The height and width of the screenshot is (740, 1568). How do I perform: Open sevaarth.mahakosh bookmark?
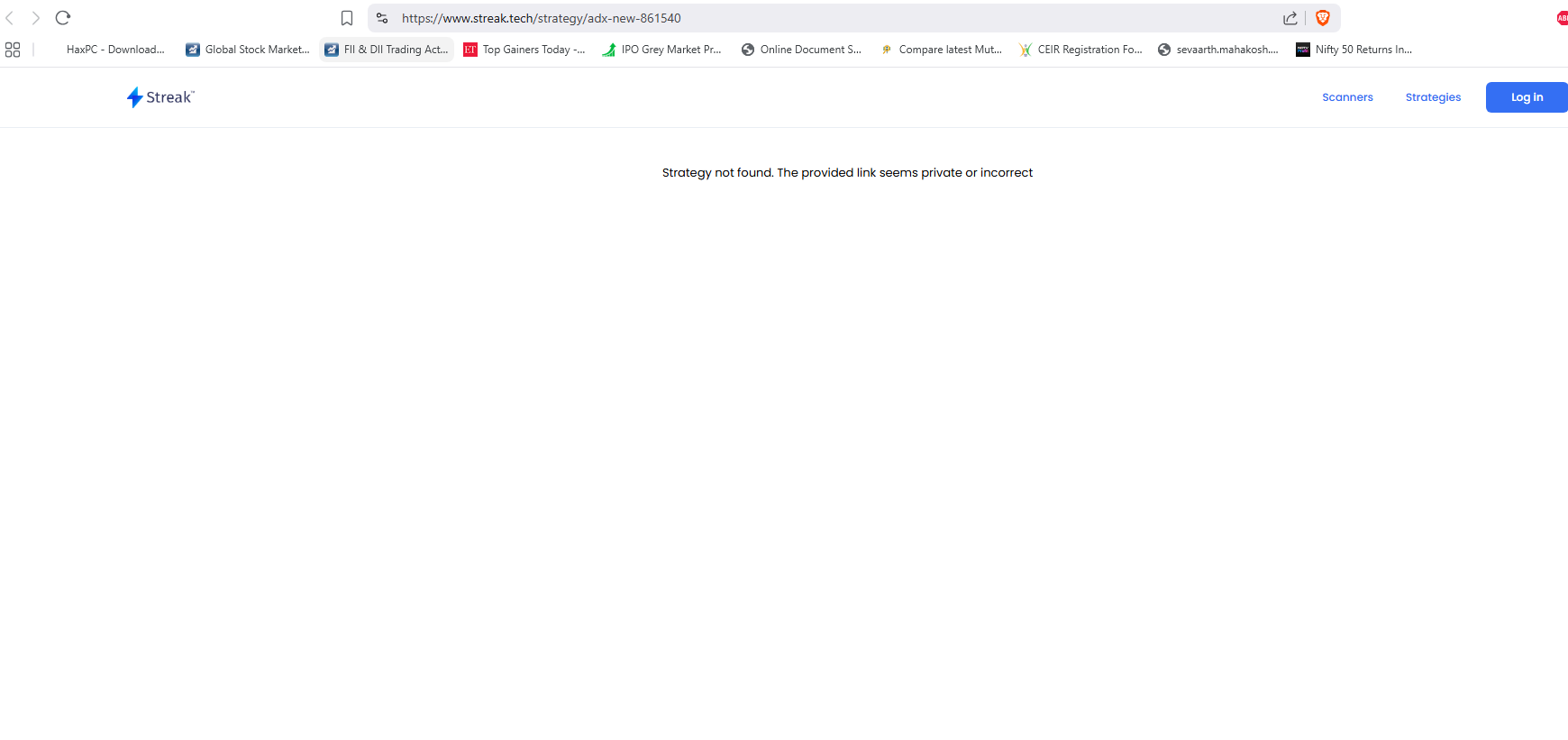click(1218, 50)
